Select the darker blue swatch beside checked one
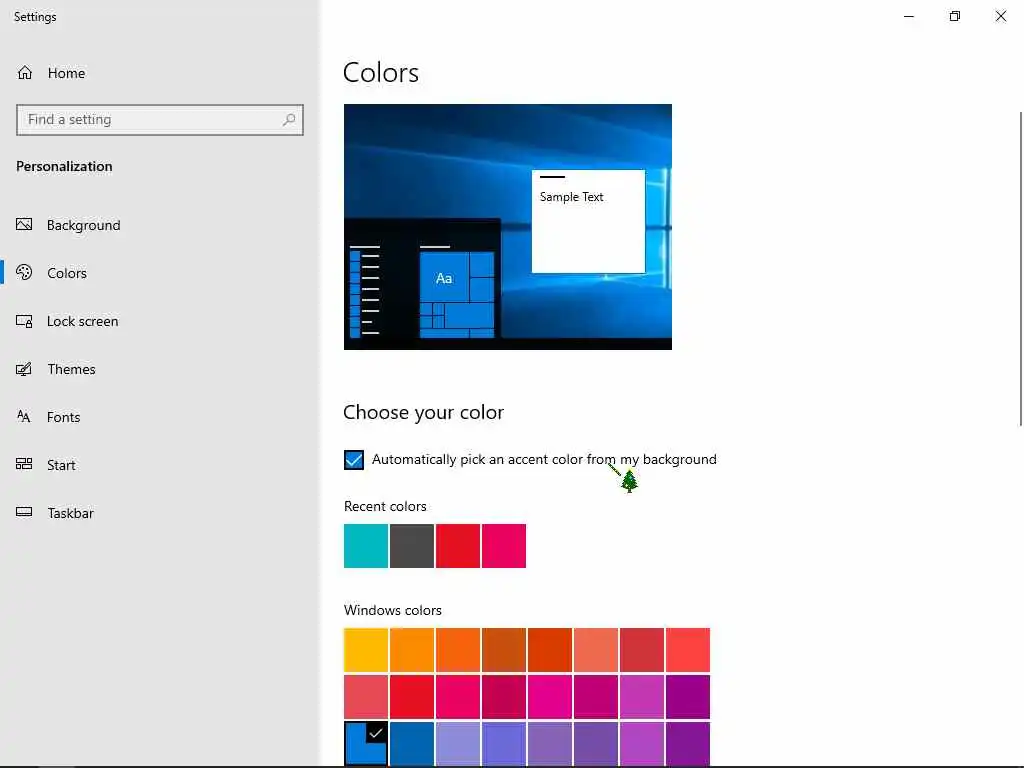Image resolution: width=1024 pixels, height=768 pixels. tap(412, 743)
